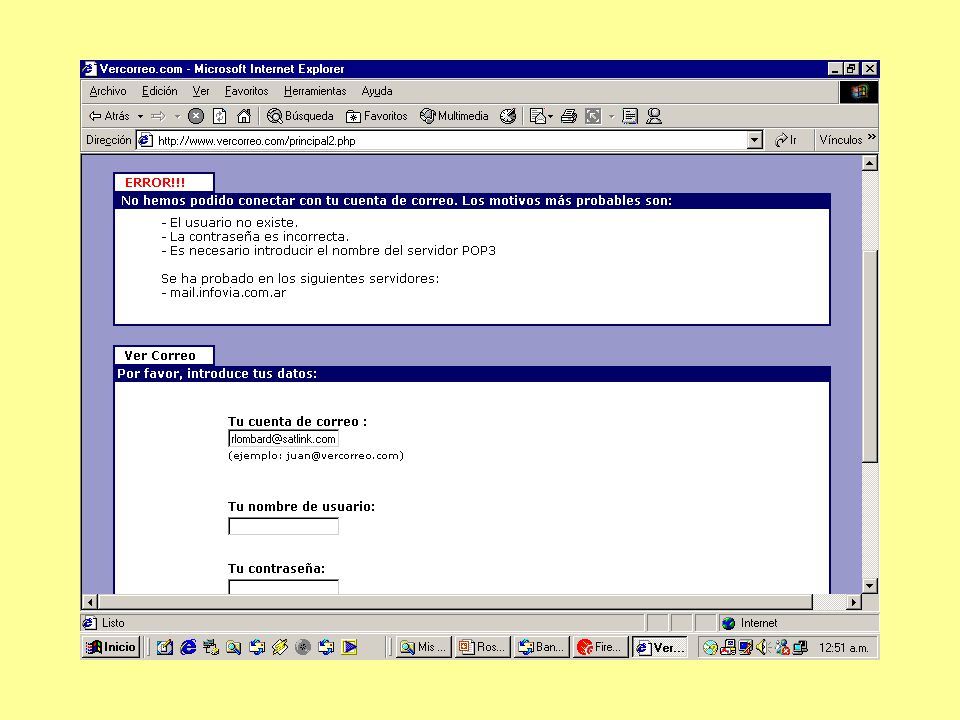This screenshot has width=960, height=720.
Task: Click the lightning bolt quick launch icon
Action: click(x=280, y=647)
